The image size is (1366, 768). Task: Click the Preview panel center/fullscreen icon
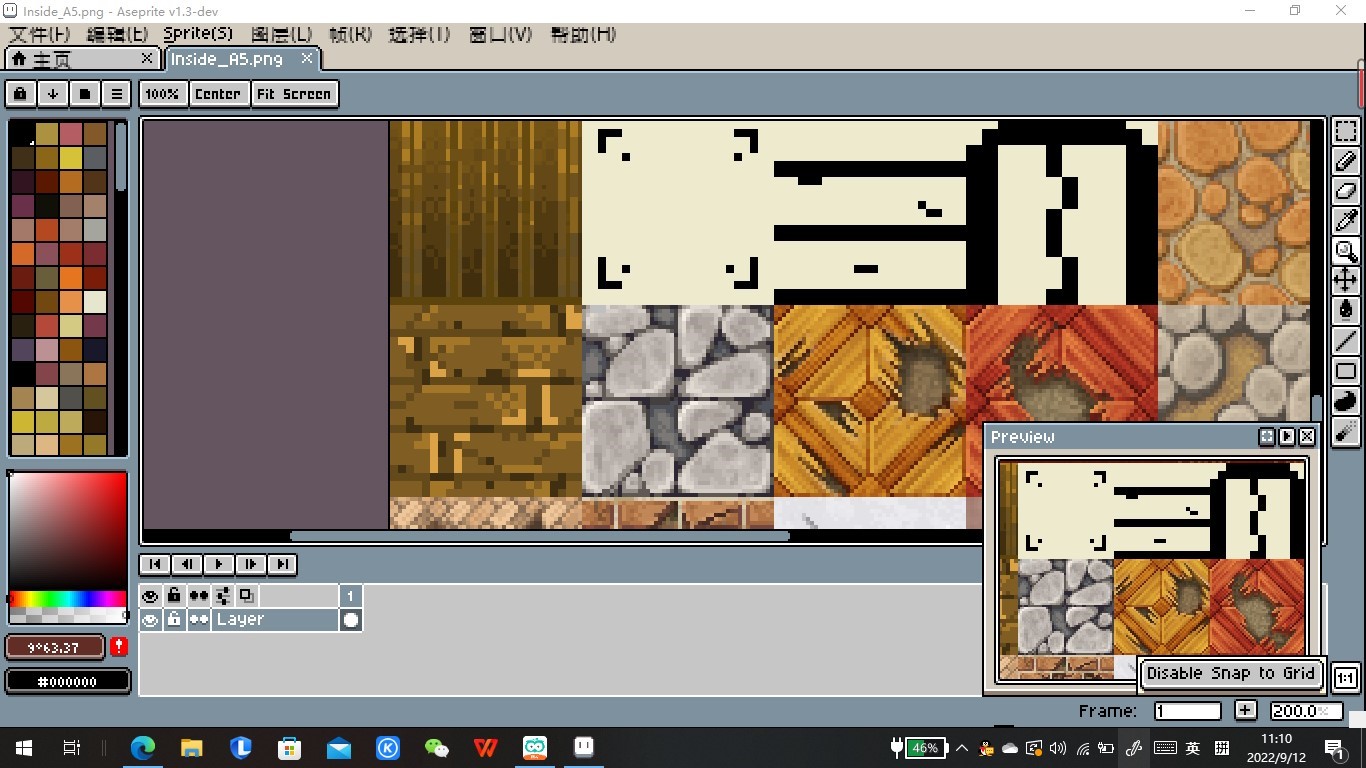coord(1267,437)
